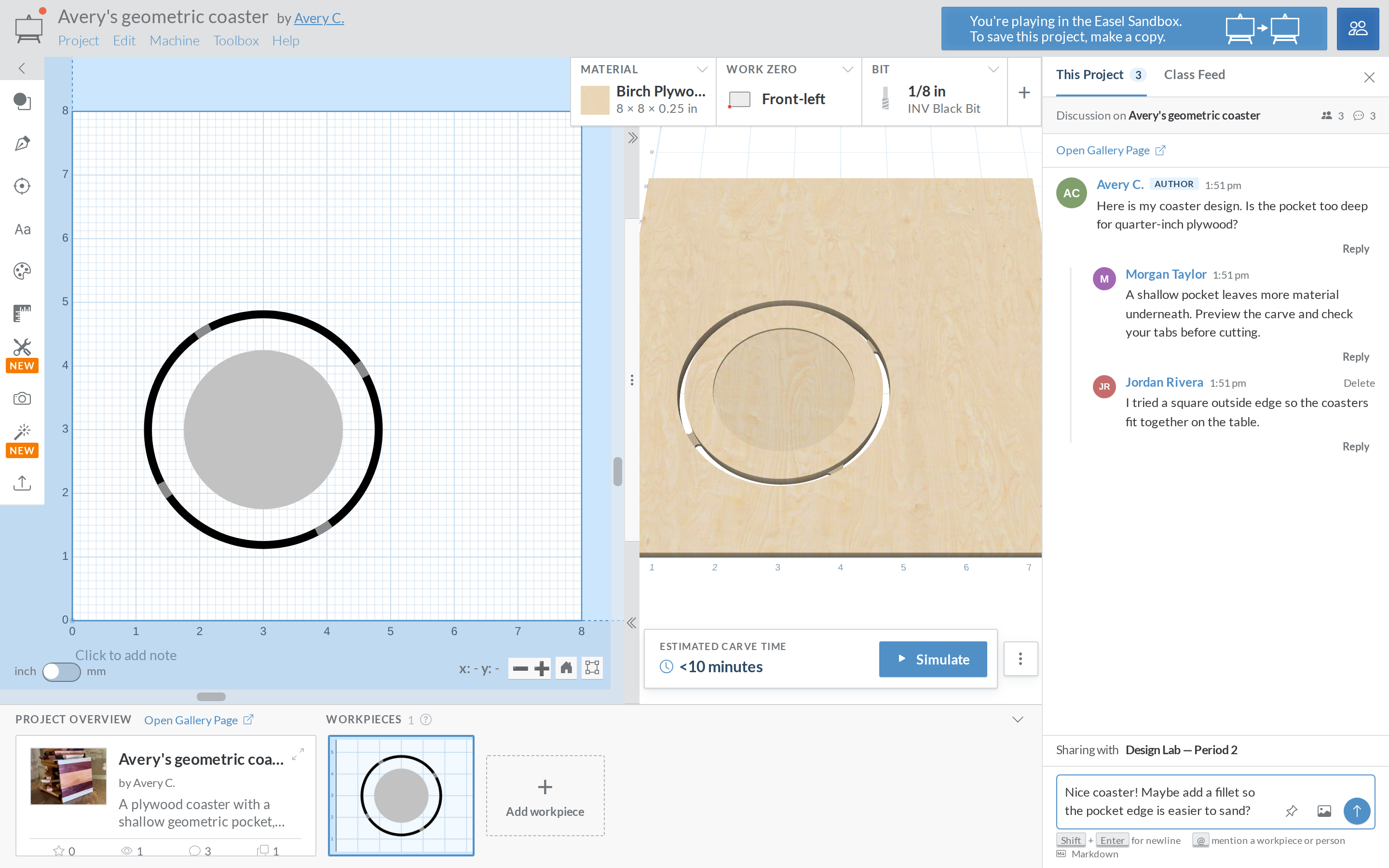
Task: Zoom out with the minus button
Action: click(x=520, y=668)
